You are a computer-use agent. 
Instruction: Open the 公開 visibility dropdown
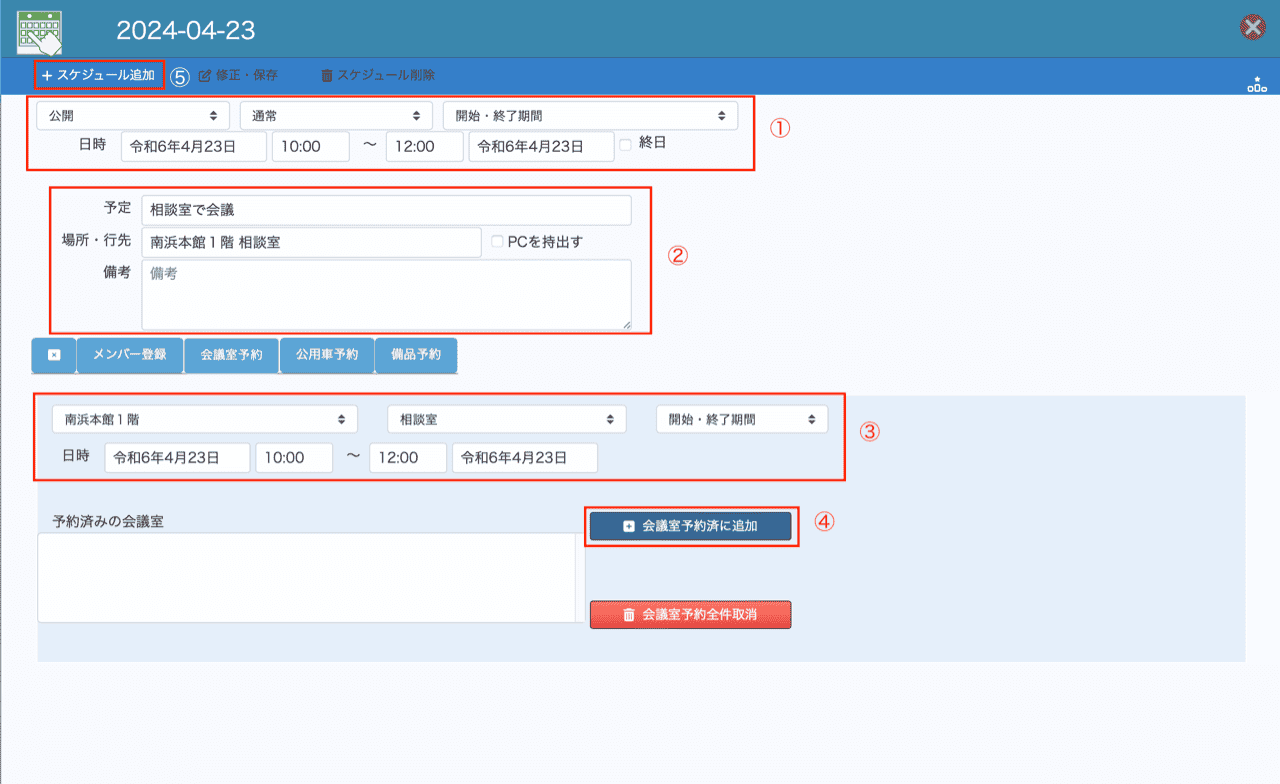click(133, 116)
